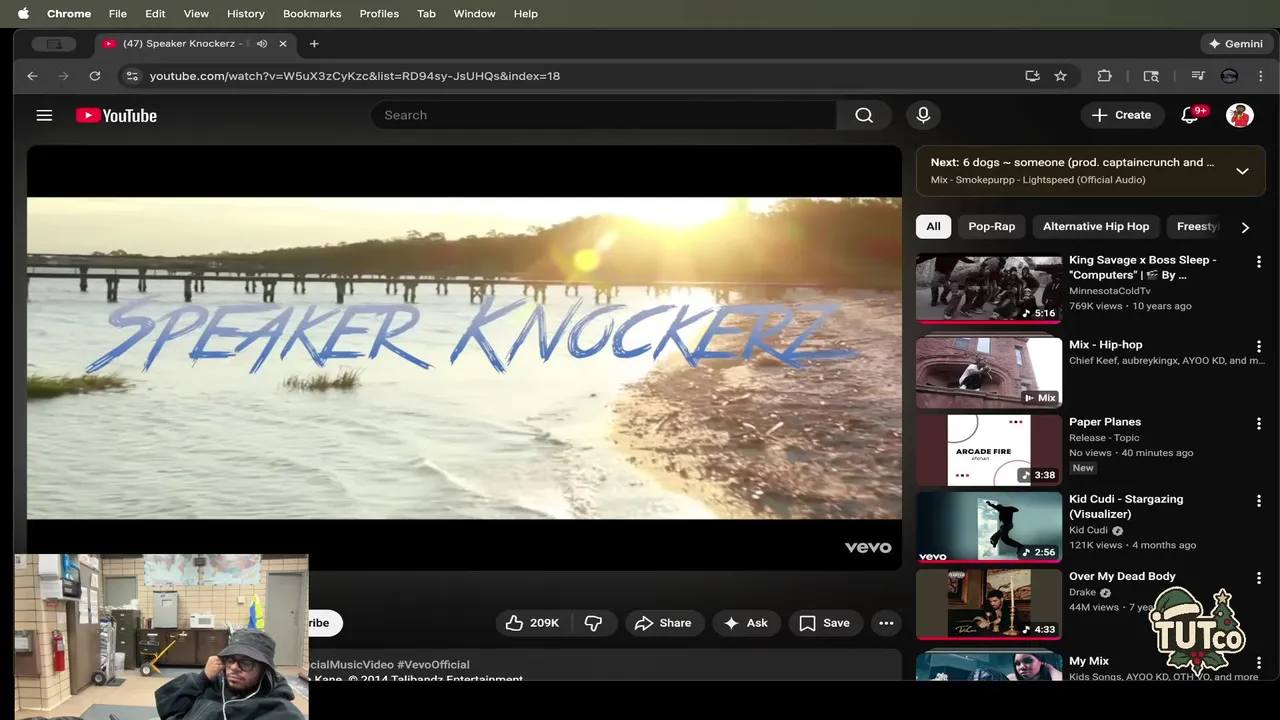Open Chrome media controls icon
This screenshot has width=1280, height=720.
pyautogui.click(x=1197, y=76)
